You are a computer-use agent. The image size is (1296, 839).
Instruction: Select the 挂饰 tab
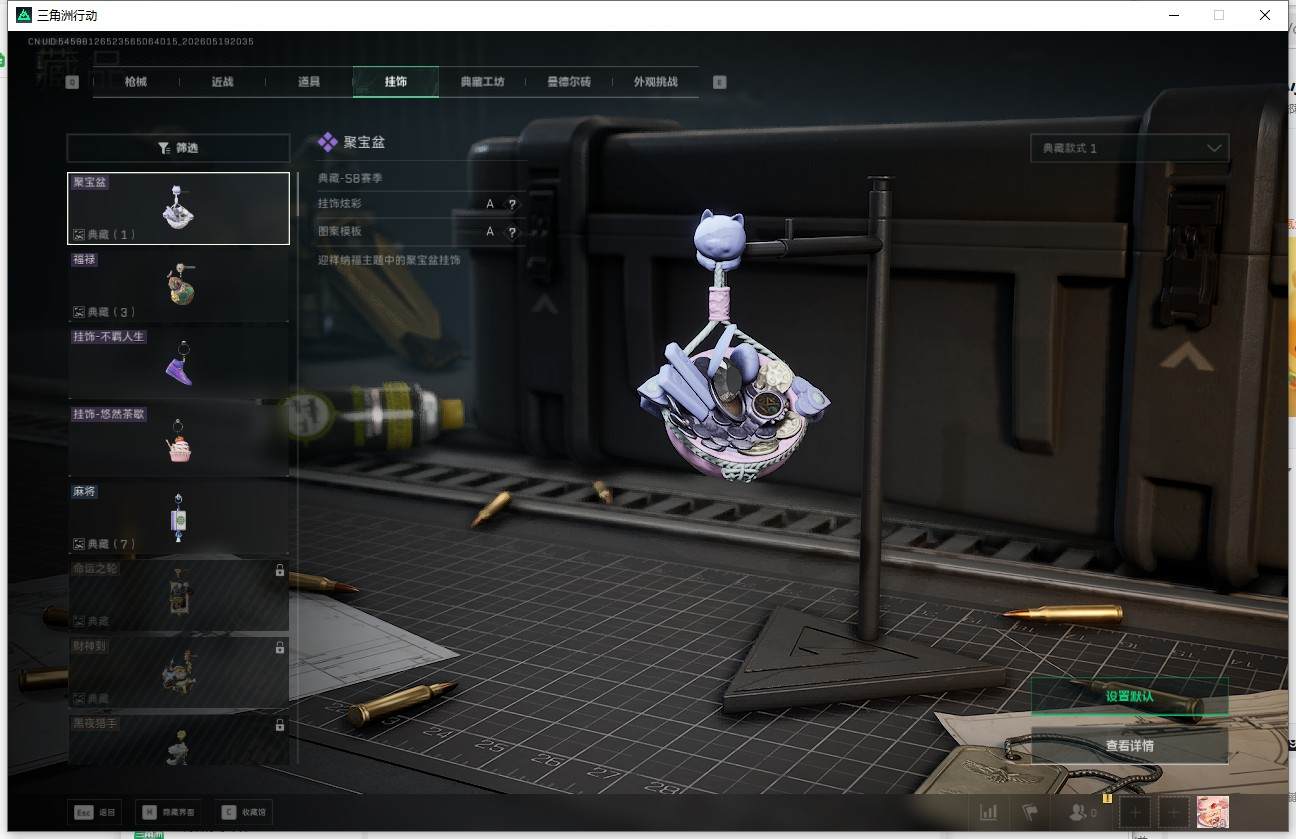396,82
